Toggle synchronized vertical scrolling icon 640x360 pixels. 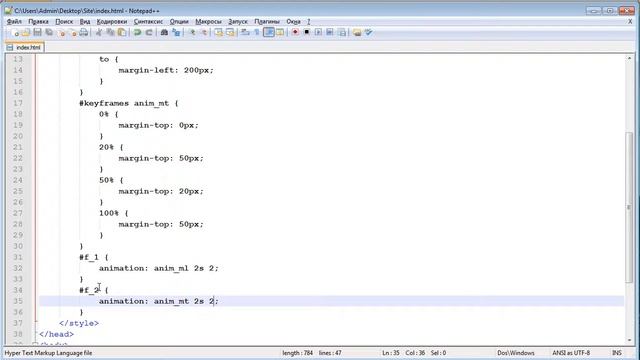point(219,33)
